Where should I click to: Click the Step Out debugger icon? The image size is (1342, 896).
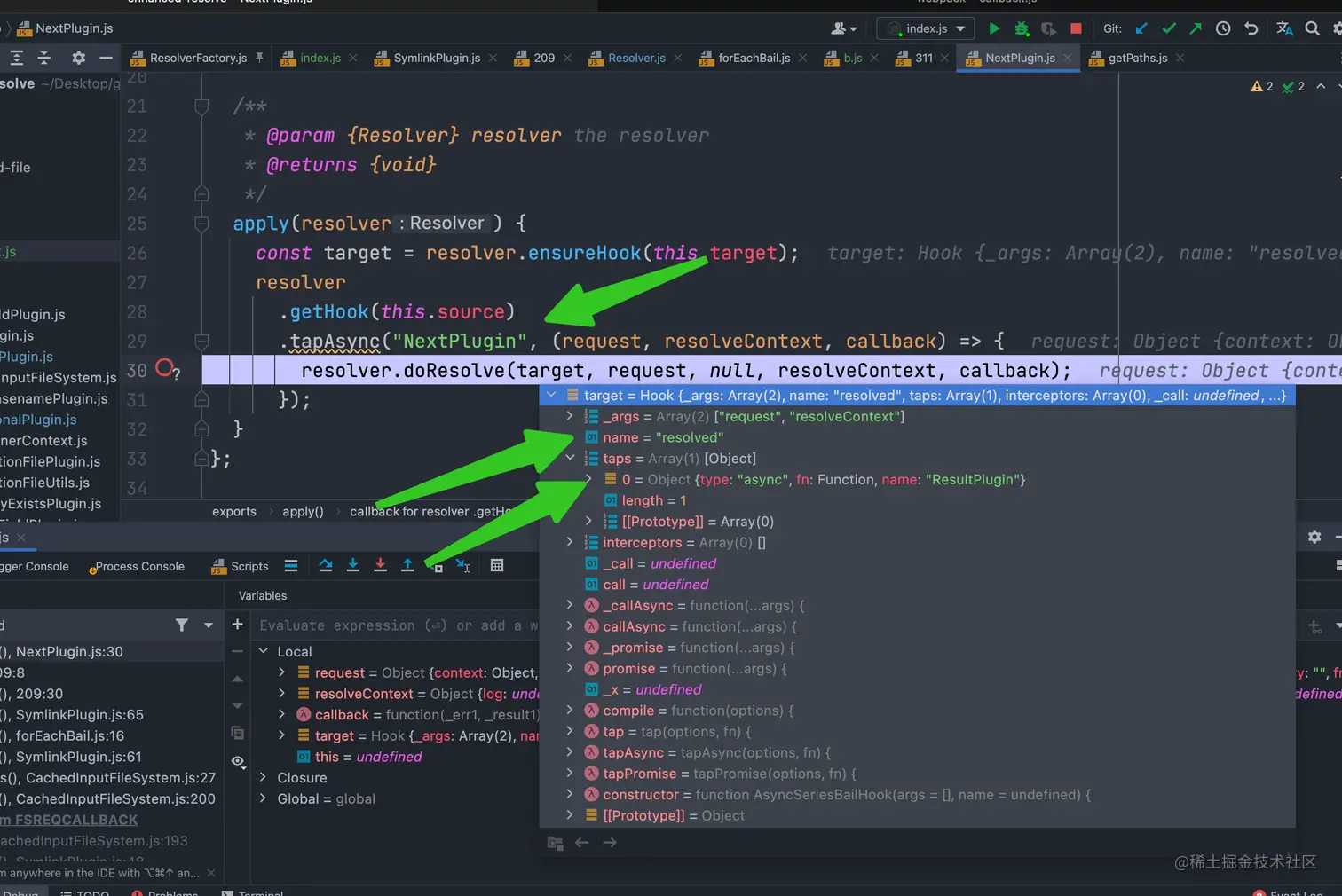[x=407, y=566]
